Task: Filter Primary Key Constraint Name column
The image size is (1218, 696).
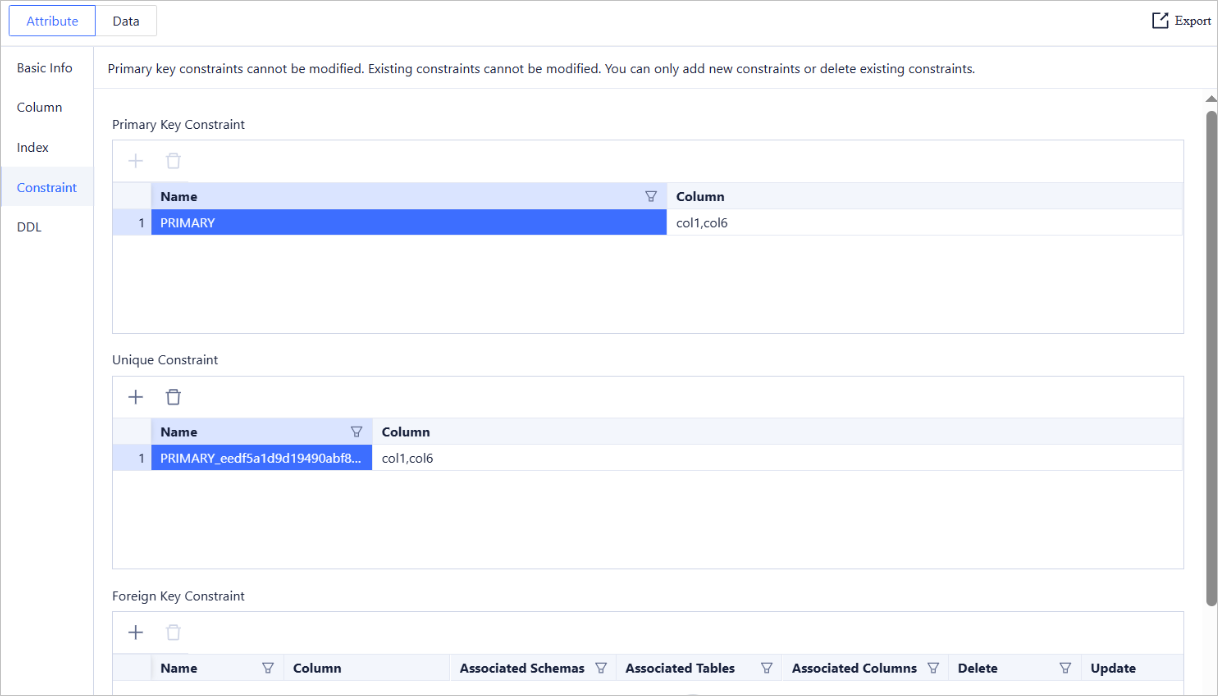Action: click(x=651, y=196)
